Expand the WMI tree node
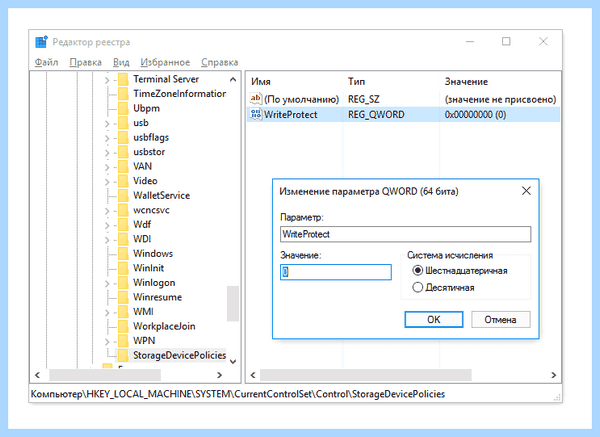The image size is (600, 437). pyautogui.click(x=107, y=313)
